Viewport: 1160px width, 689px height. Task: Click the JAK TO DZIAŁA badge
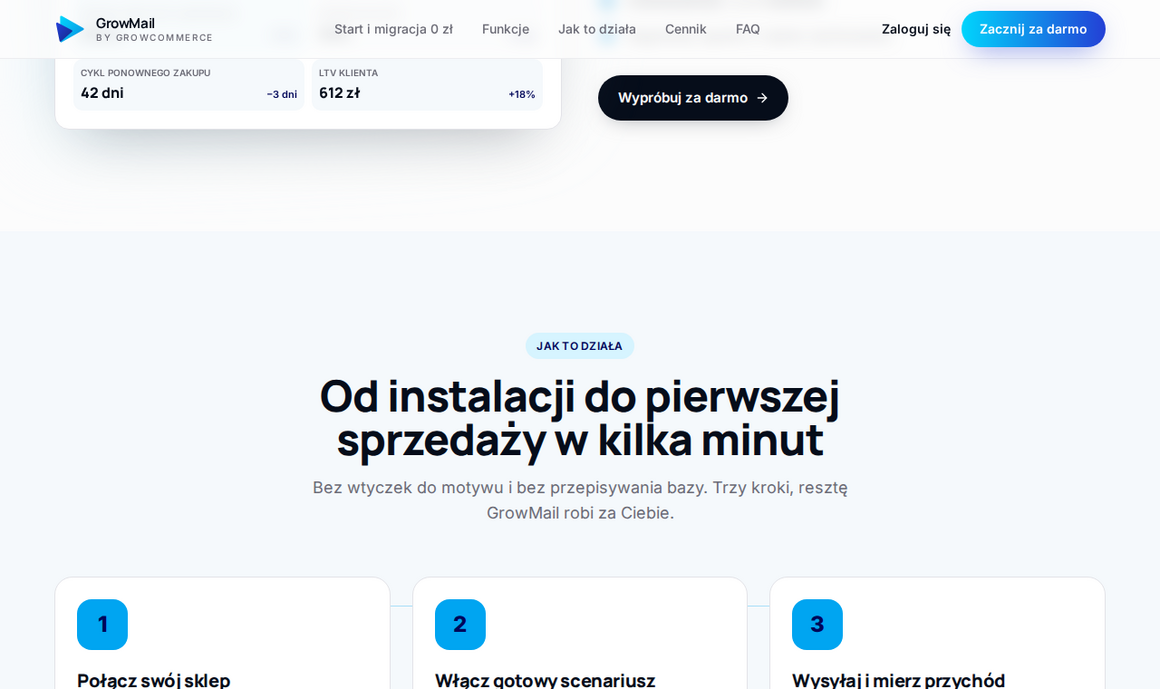tap(580, 346)
